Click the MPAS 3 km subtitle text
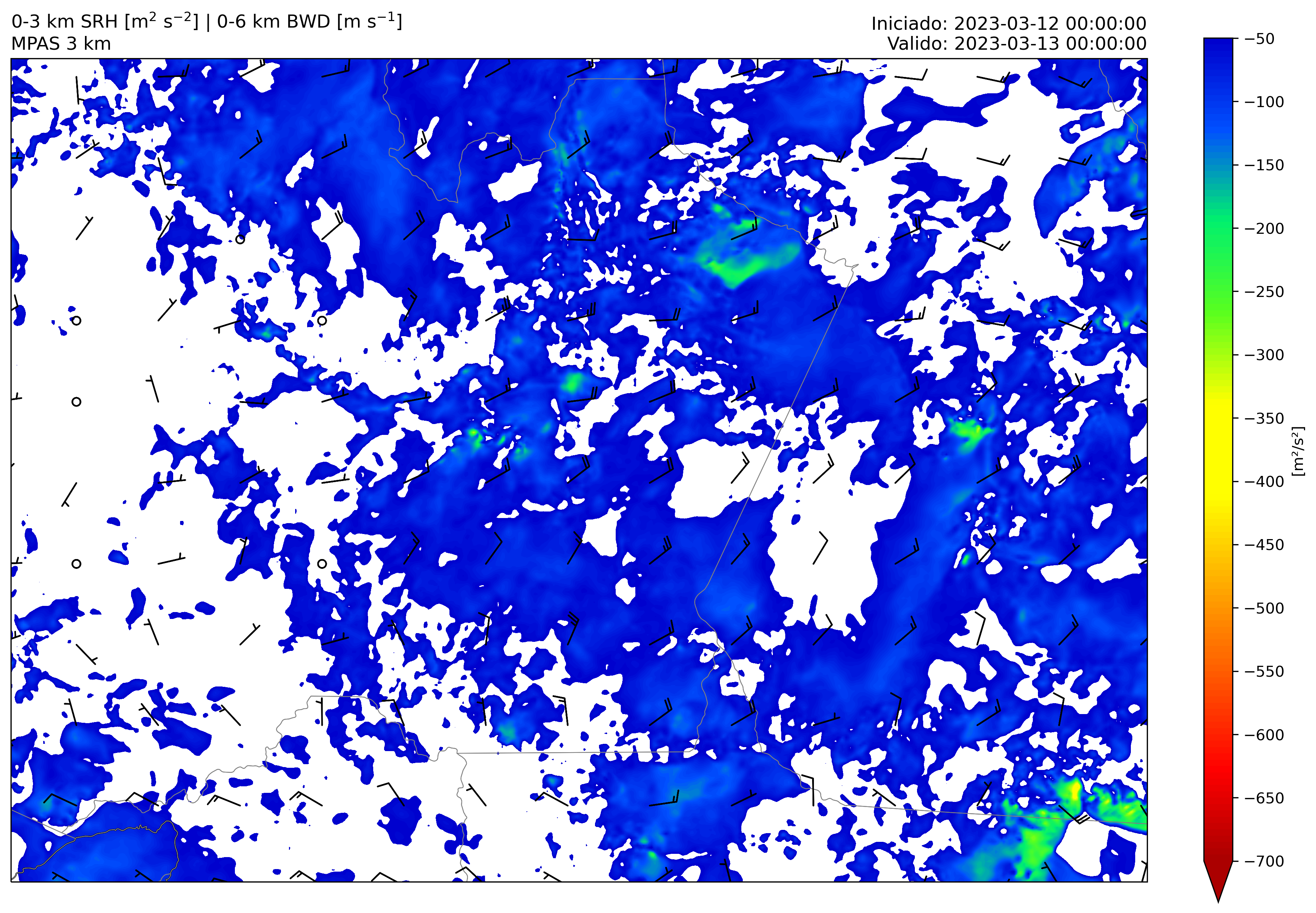The image size is (1316, 913). point(61,44)
